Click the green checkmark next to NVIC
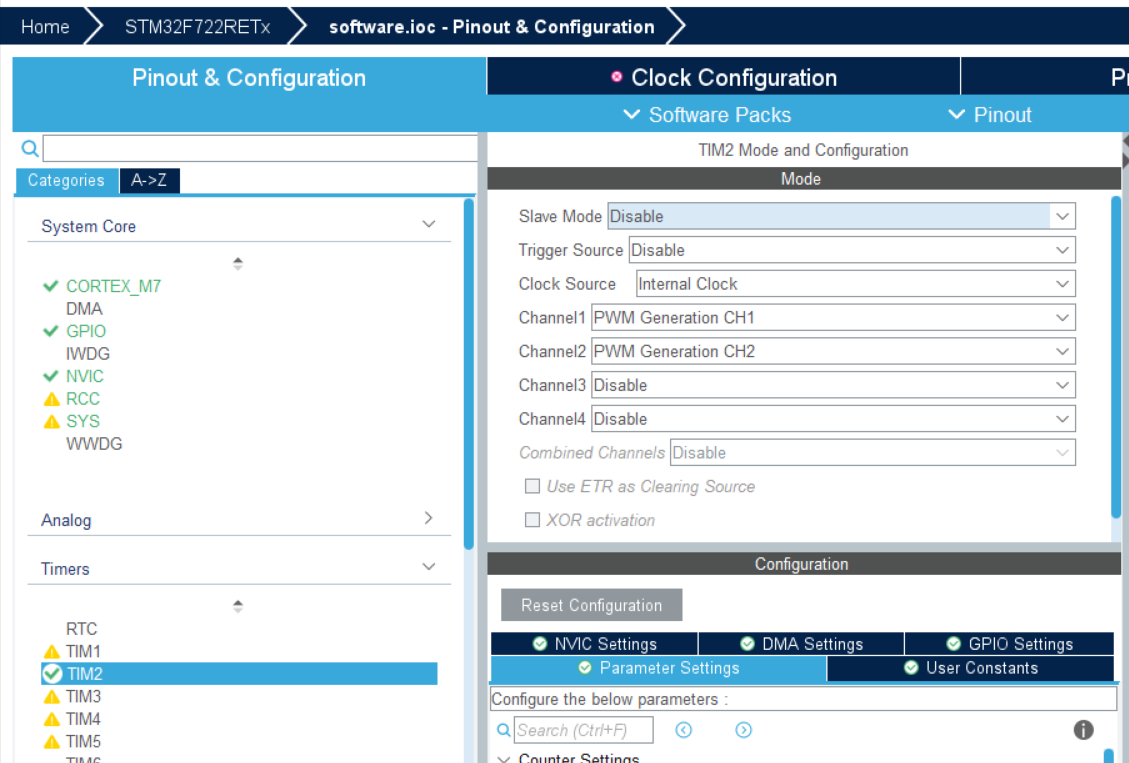 pyautogui.click(x=50, y=376)
